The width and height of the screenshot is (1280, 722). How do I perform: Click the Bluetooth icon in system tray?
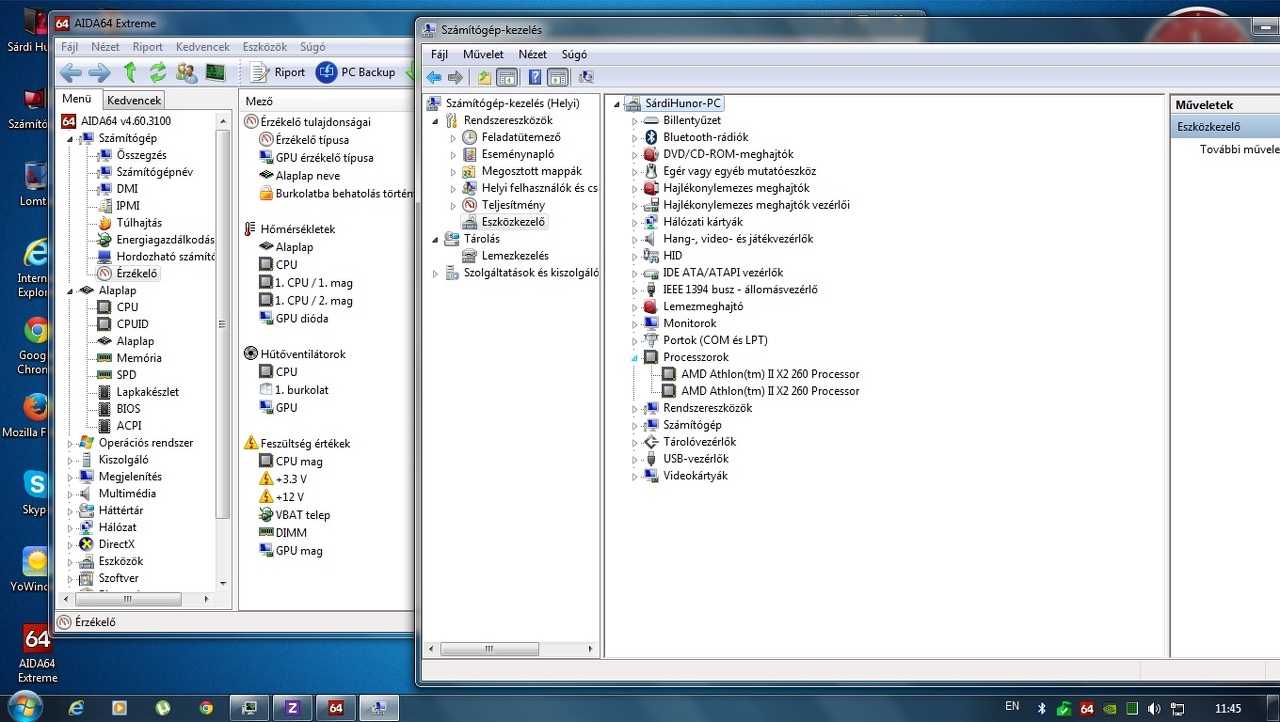pyautogui.click(x=1040, y=708)
